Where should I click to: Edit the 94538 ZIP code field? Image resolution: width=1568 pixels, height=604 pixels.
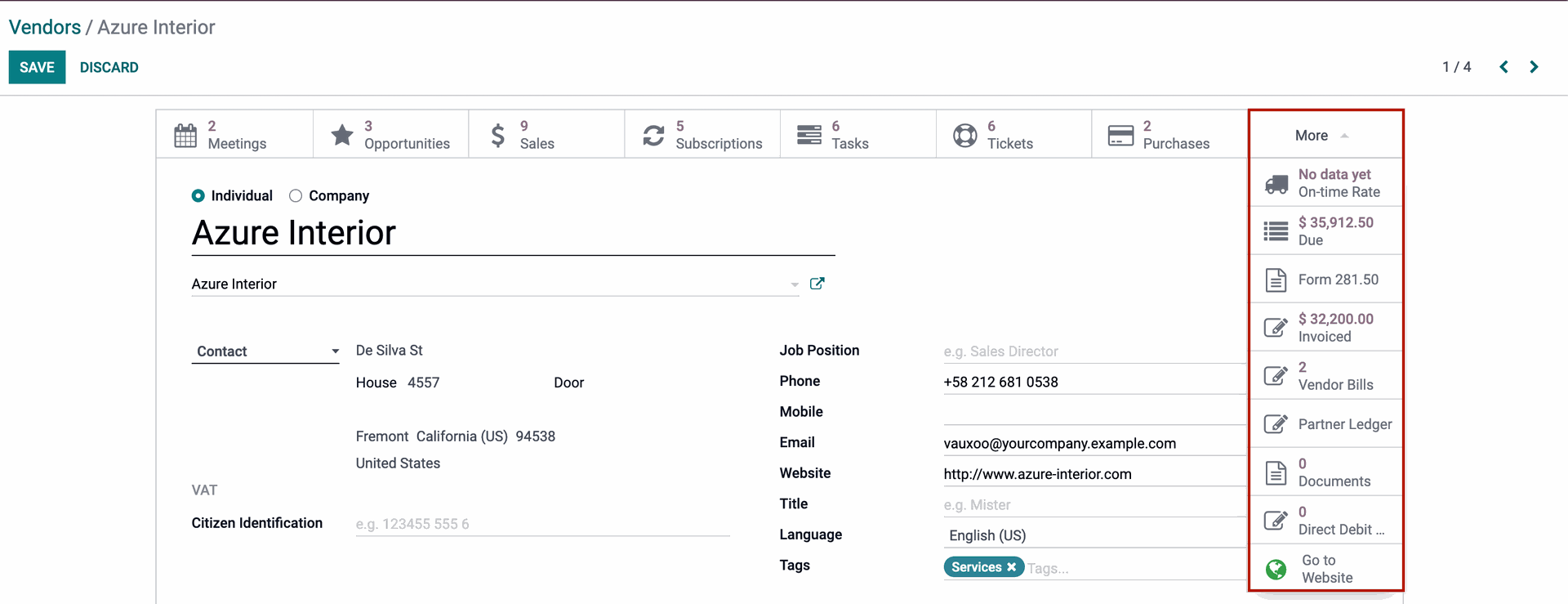[536, 436]
